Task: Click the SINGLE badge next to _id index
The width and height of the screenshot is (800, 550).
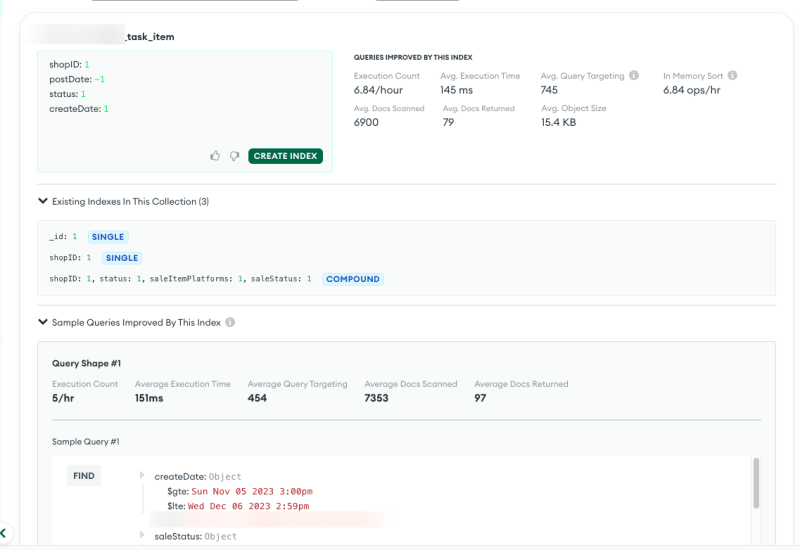Action: (109, 237)
